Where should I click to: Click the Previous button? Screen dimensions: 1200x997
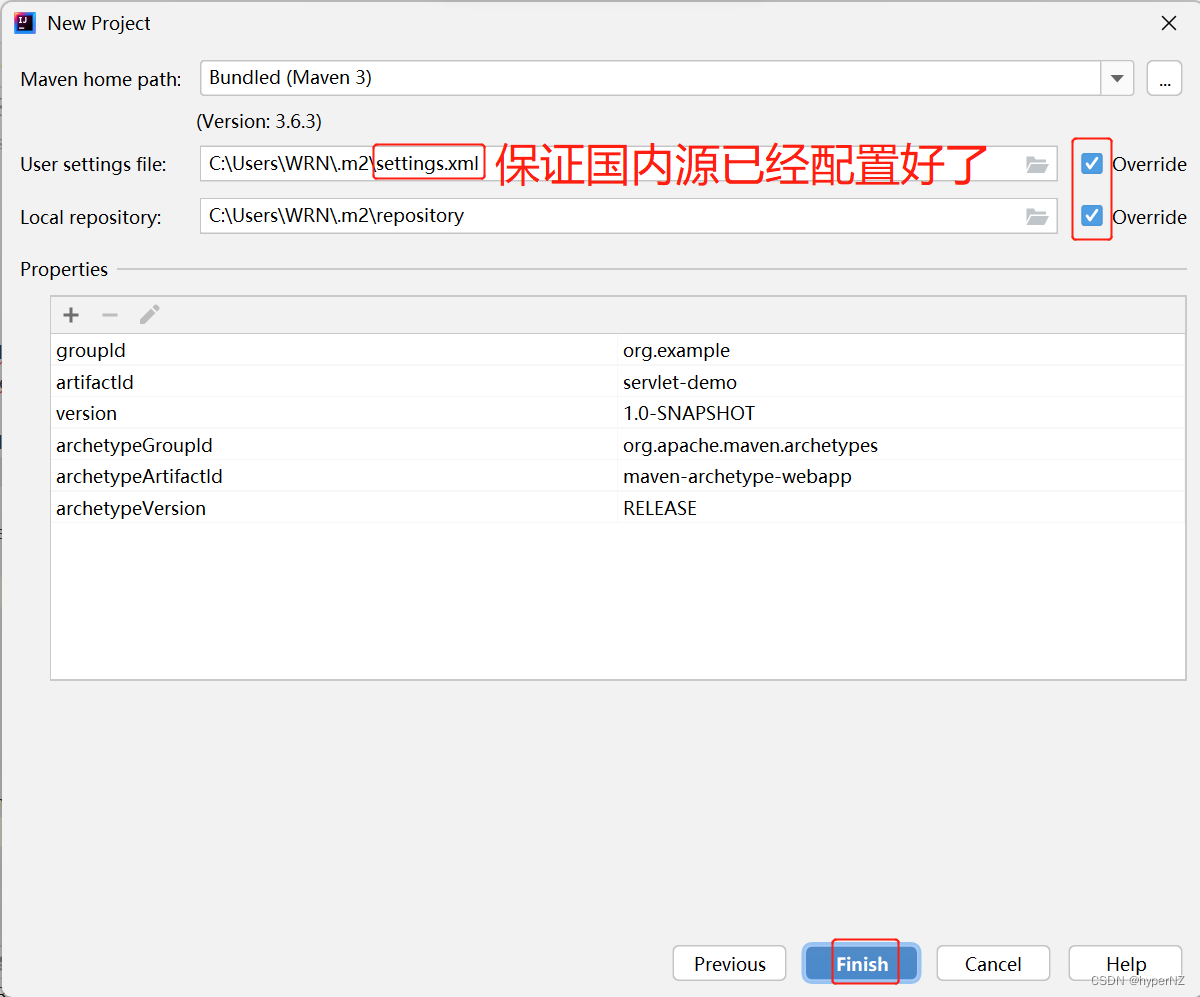(x=730, y=964)
